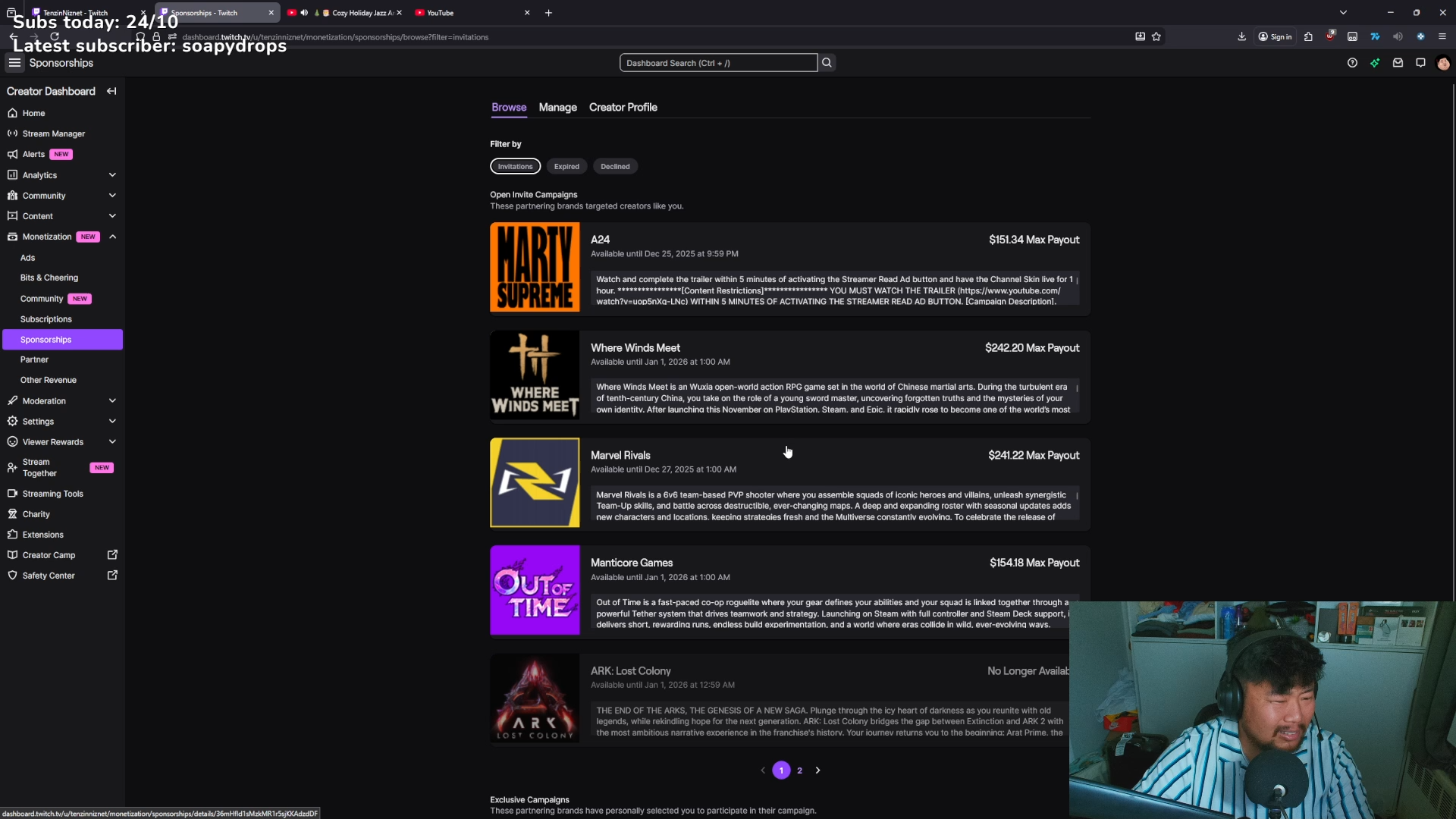Open Subscriptions in the sidebar
Image resolution: width=1456 pixels, height=819 pixels.
(x=46, y=319)
